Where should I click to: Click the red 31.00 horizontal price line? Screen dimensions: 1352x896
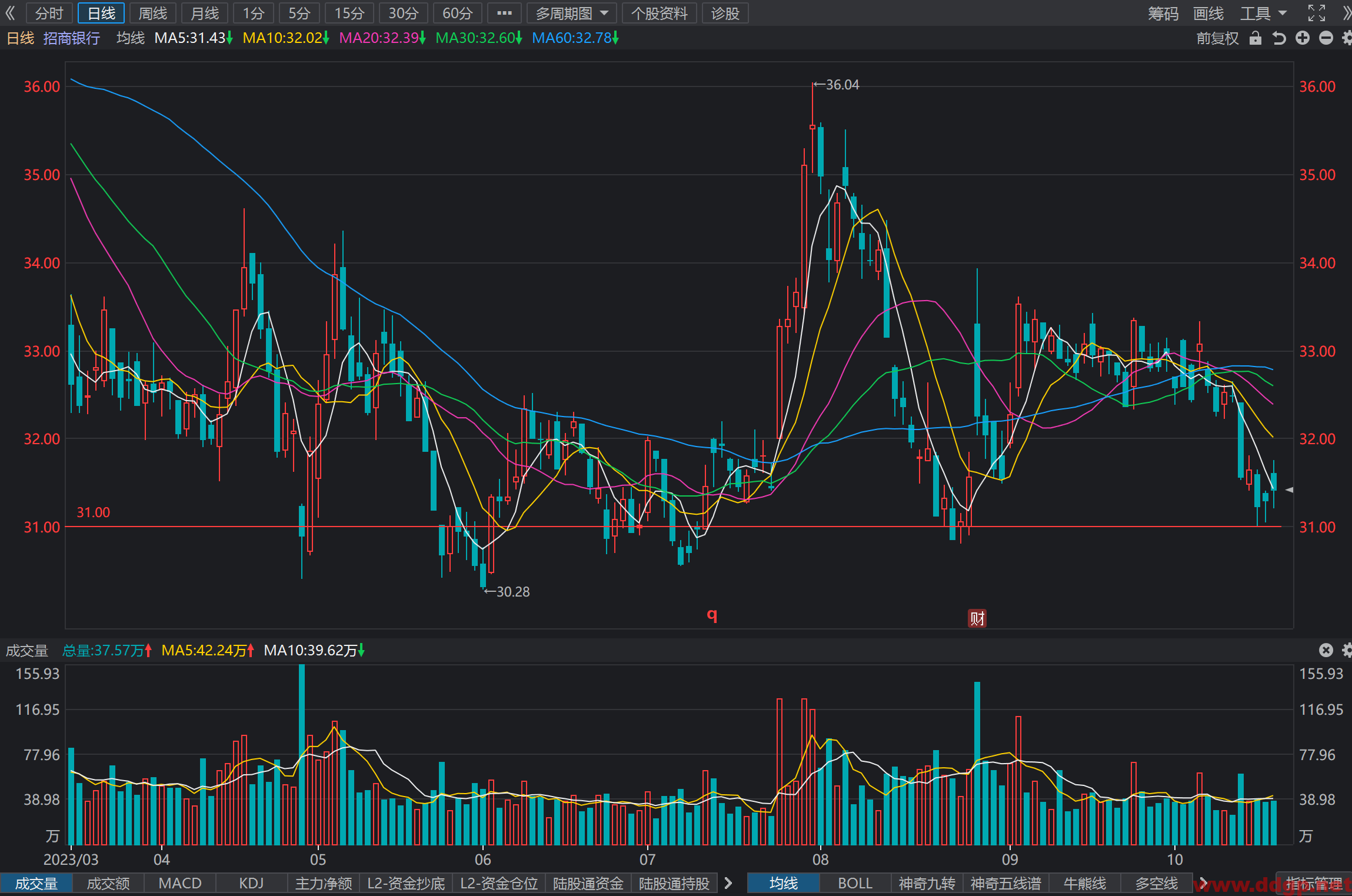[673, 527]
